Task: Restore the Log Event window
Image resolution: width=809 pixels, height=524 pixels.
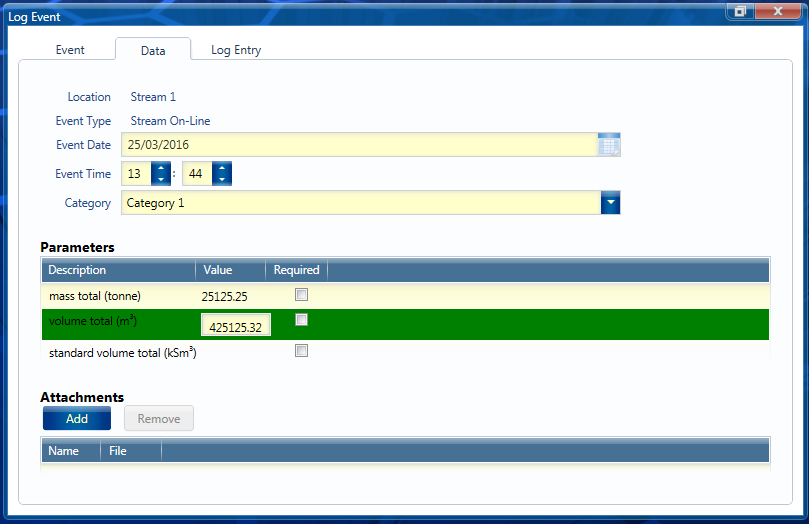Action: click(x=740, y=11)
